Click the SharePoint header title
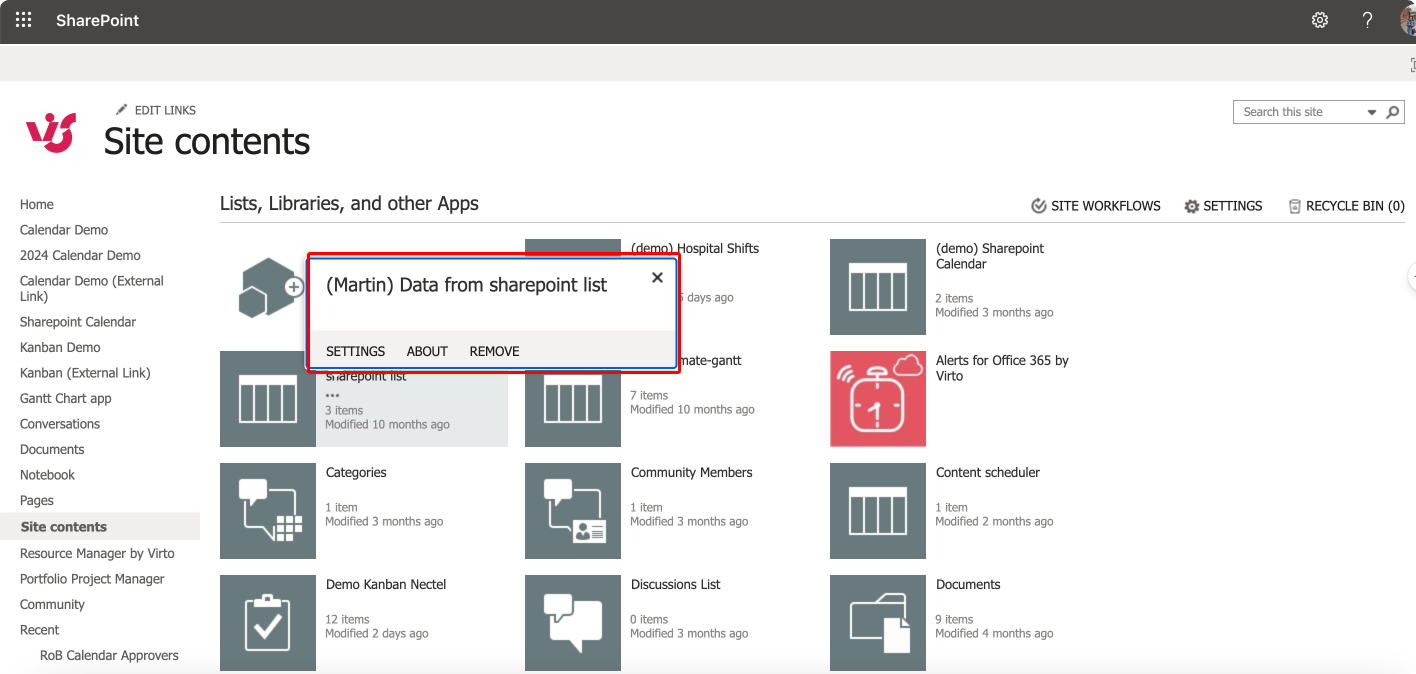This screenshot has width=1416, height=674. click(x=98, y=20)
